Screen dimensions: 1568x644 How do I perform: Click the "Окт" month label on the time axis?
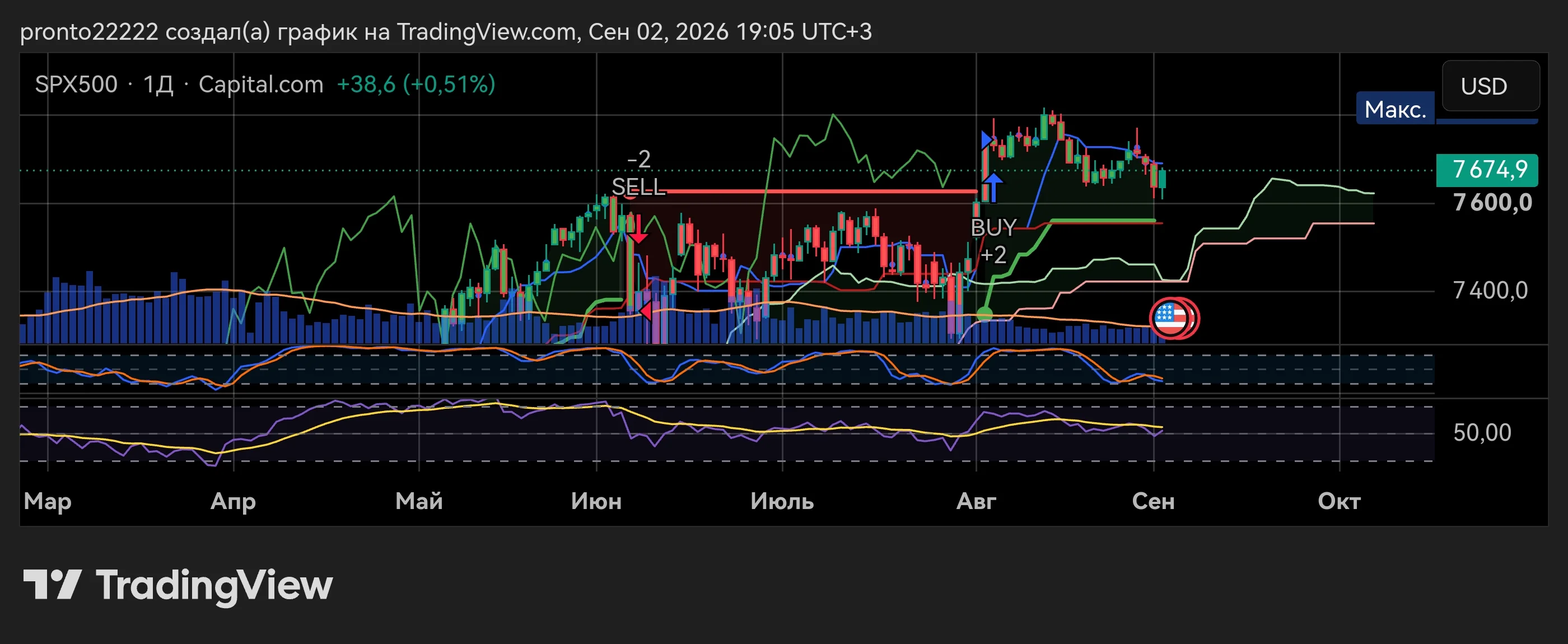point(1339,501)
